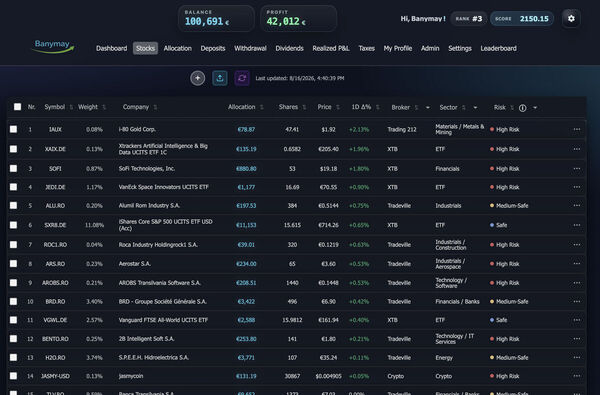Image resolution: width=600 pixels, height=395 pixels.
Task: Check the H2O.RO row checkbox
Action: [x=13, y=357]
